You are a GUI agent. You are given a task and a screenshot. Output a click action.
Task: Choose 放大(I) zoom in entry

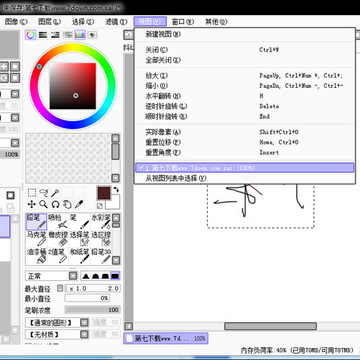[245, 76]
